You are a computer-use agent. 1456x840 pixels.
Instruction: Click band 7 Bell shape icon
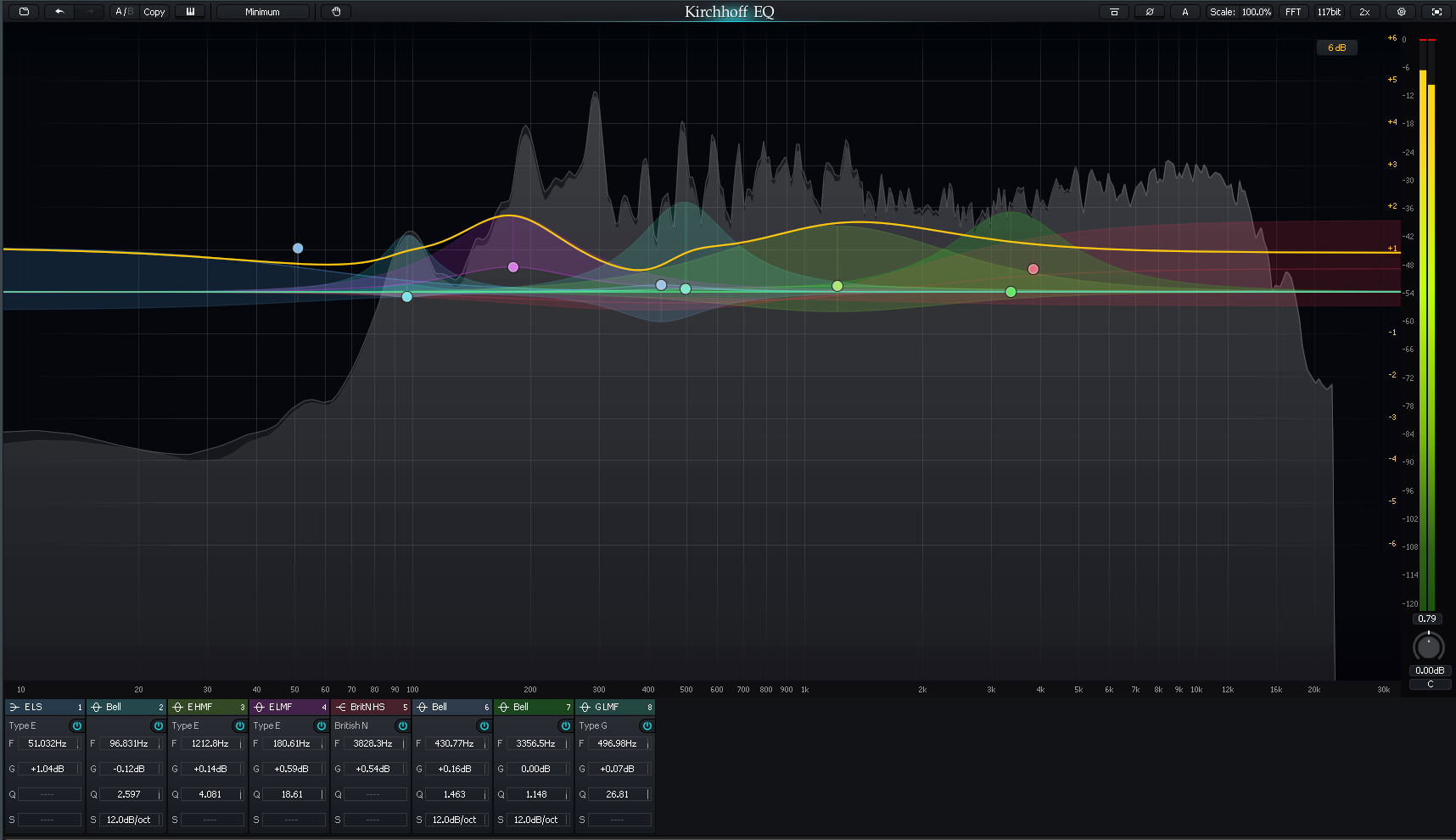[503, 707]
